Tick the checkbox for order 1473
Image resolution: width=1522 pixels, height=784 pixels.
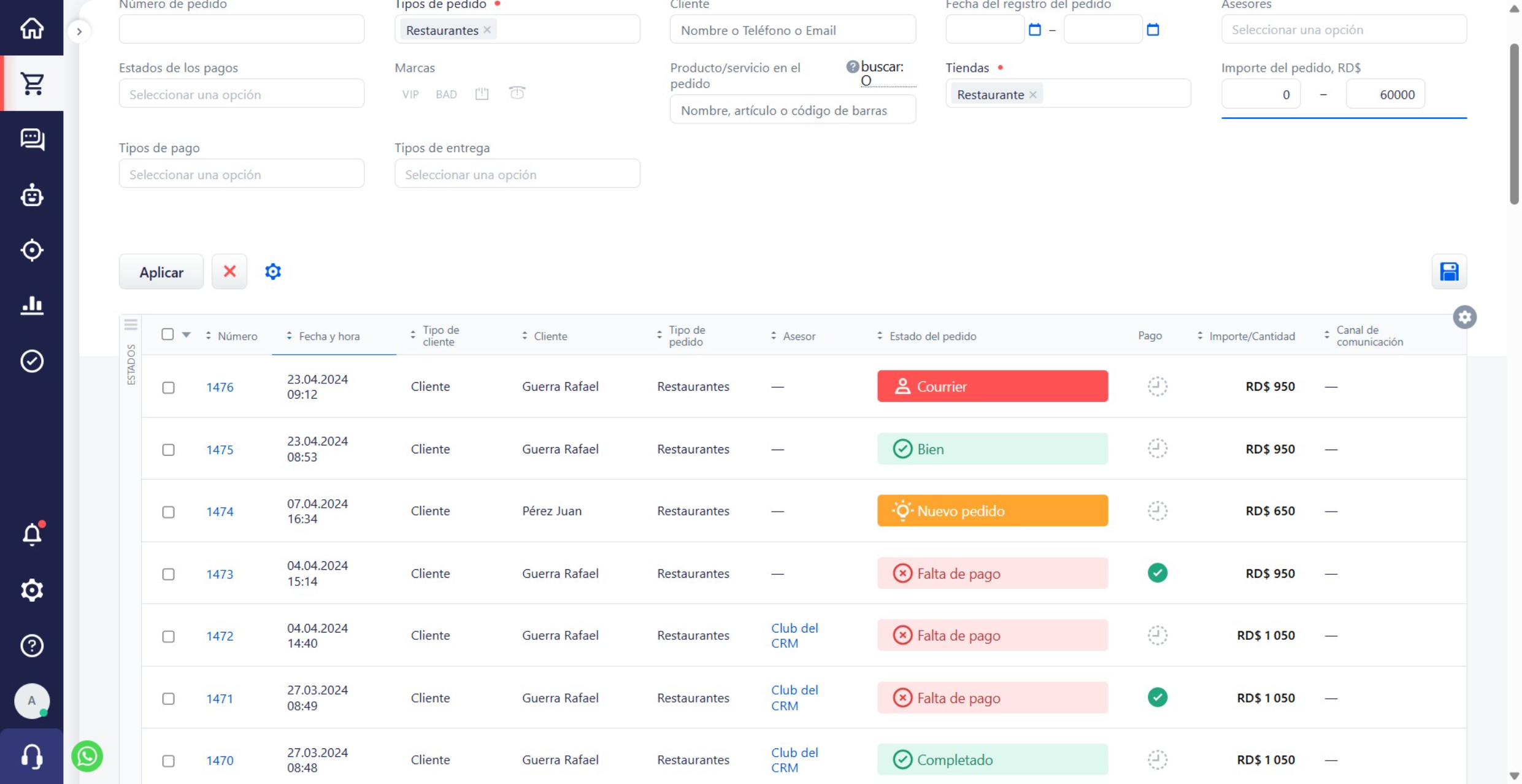pos(168,574)
